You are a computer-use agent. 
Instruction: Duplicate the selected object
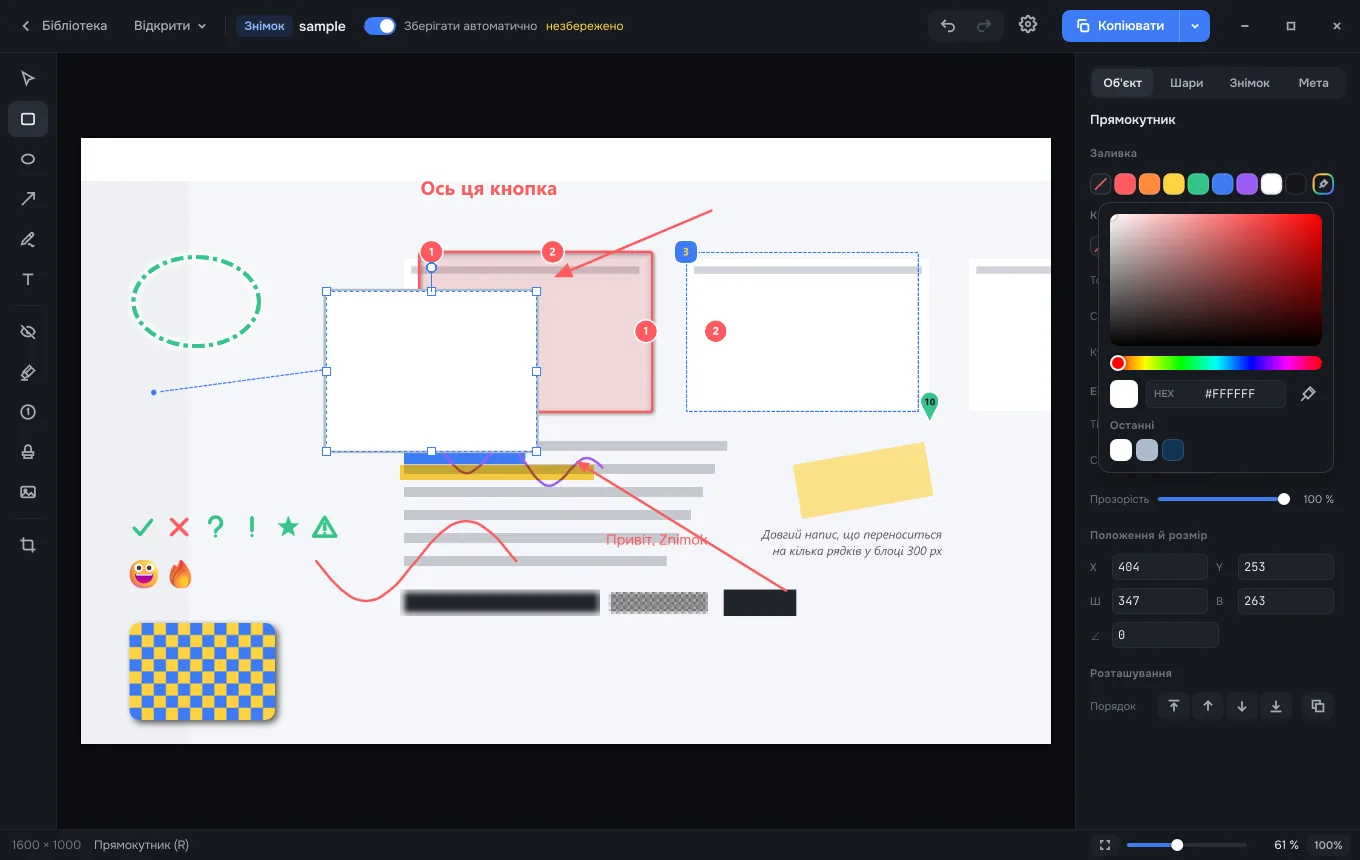coord(1318,706)
